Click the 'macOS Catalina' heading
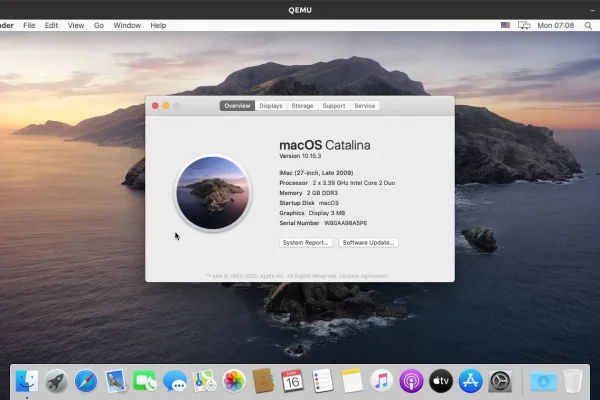 click(325, 145)
